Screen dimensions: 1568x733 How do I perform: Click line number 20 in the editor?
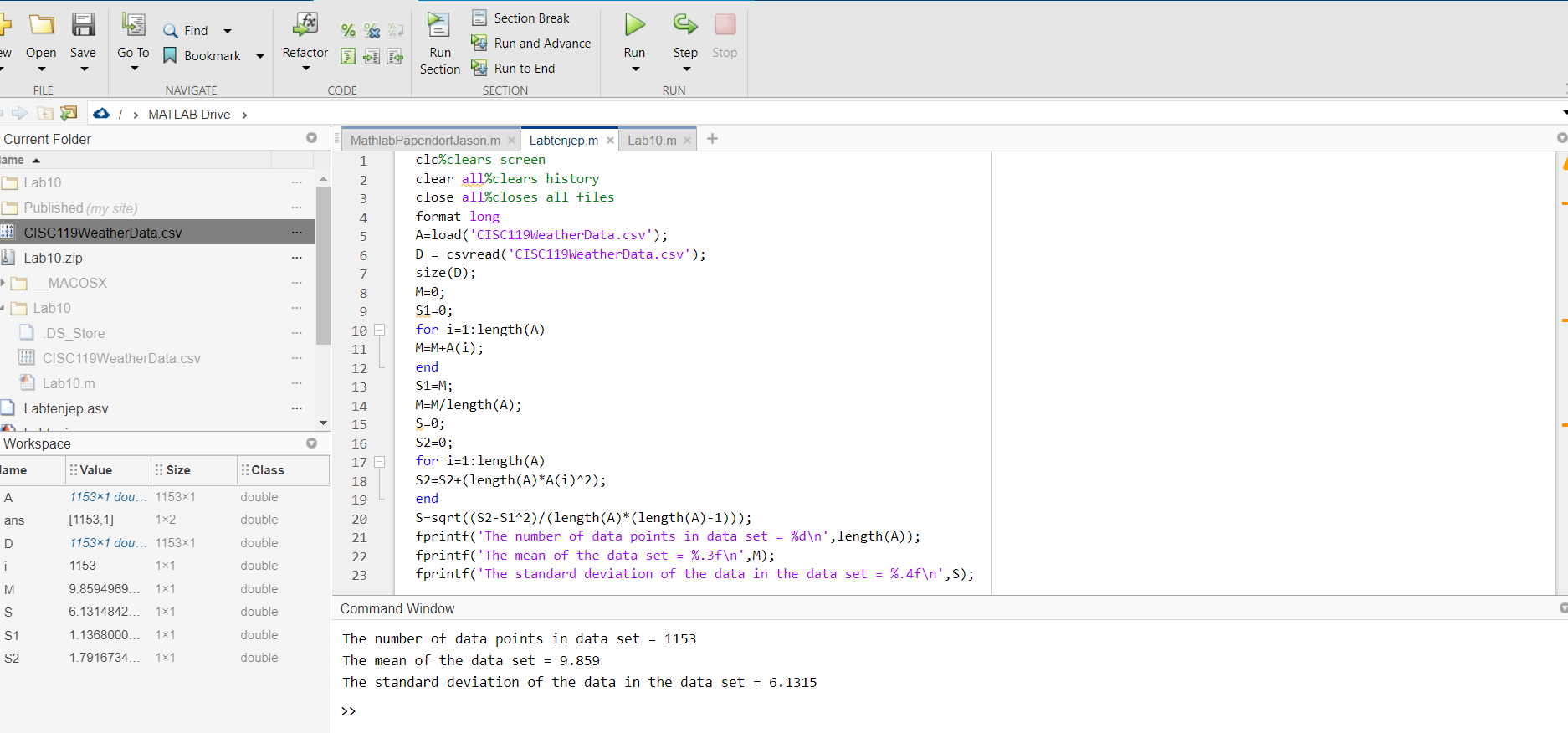359,519
